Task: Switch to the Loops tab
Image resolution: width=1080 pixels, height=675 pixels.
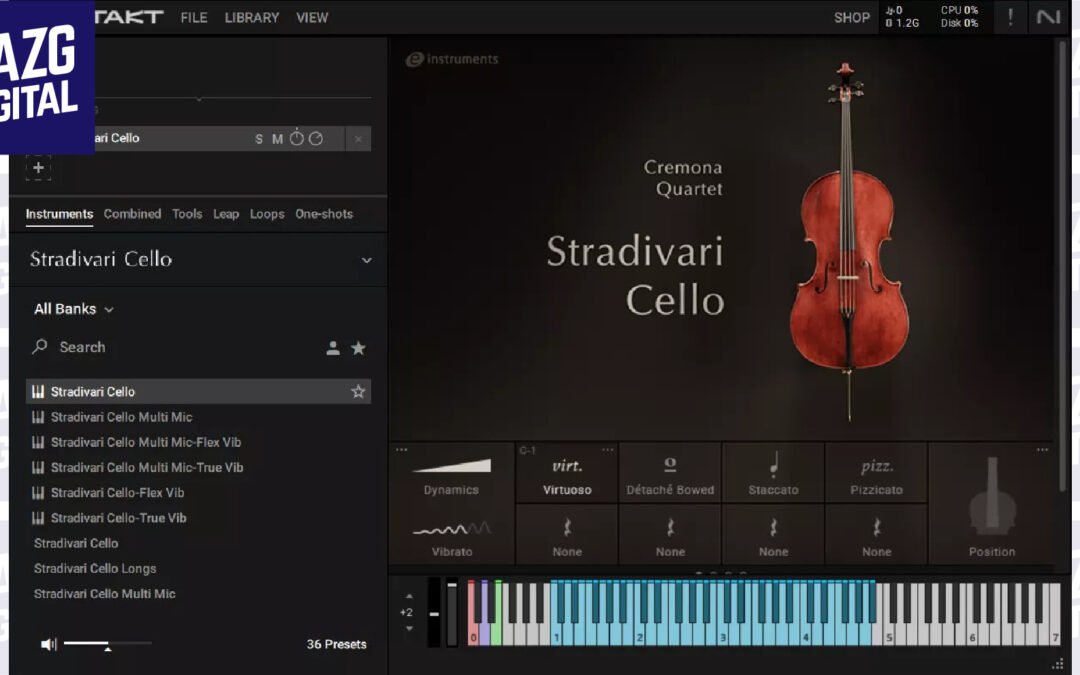Action: 267,214
